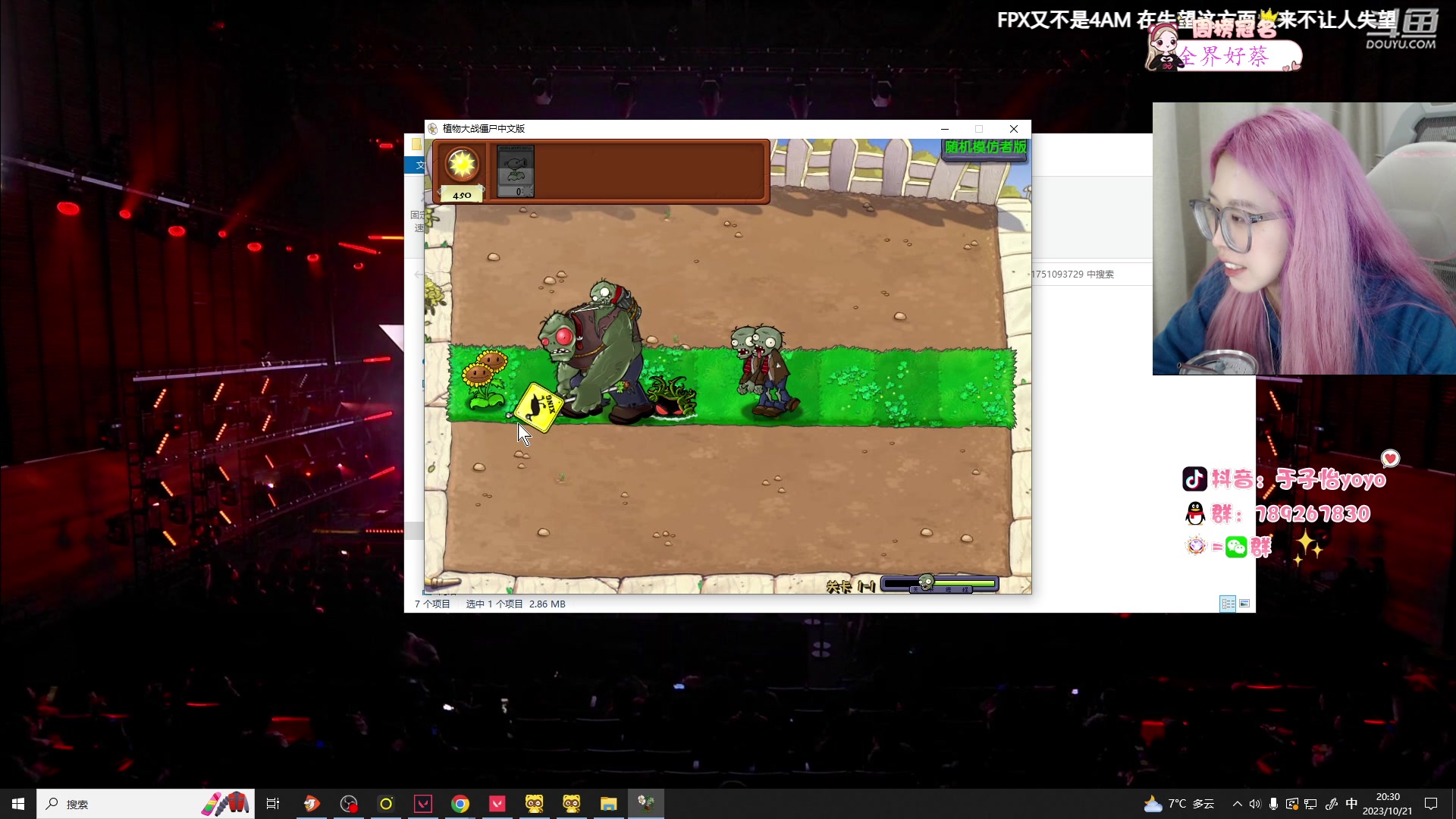The width and height of the screenshot is (1456, 819).
Task: Open File Explorer from the taskbar
Action: [609, 804]
